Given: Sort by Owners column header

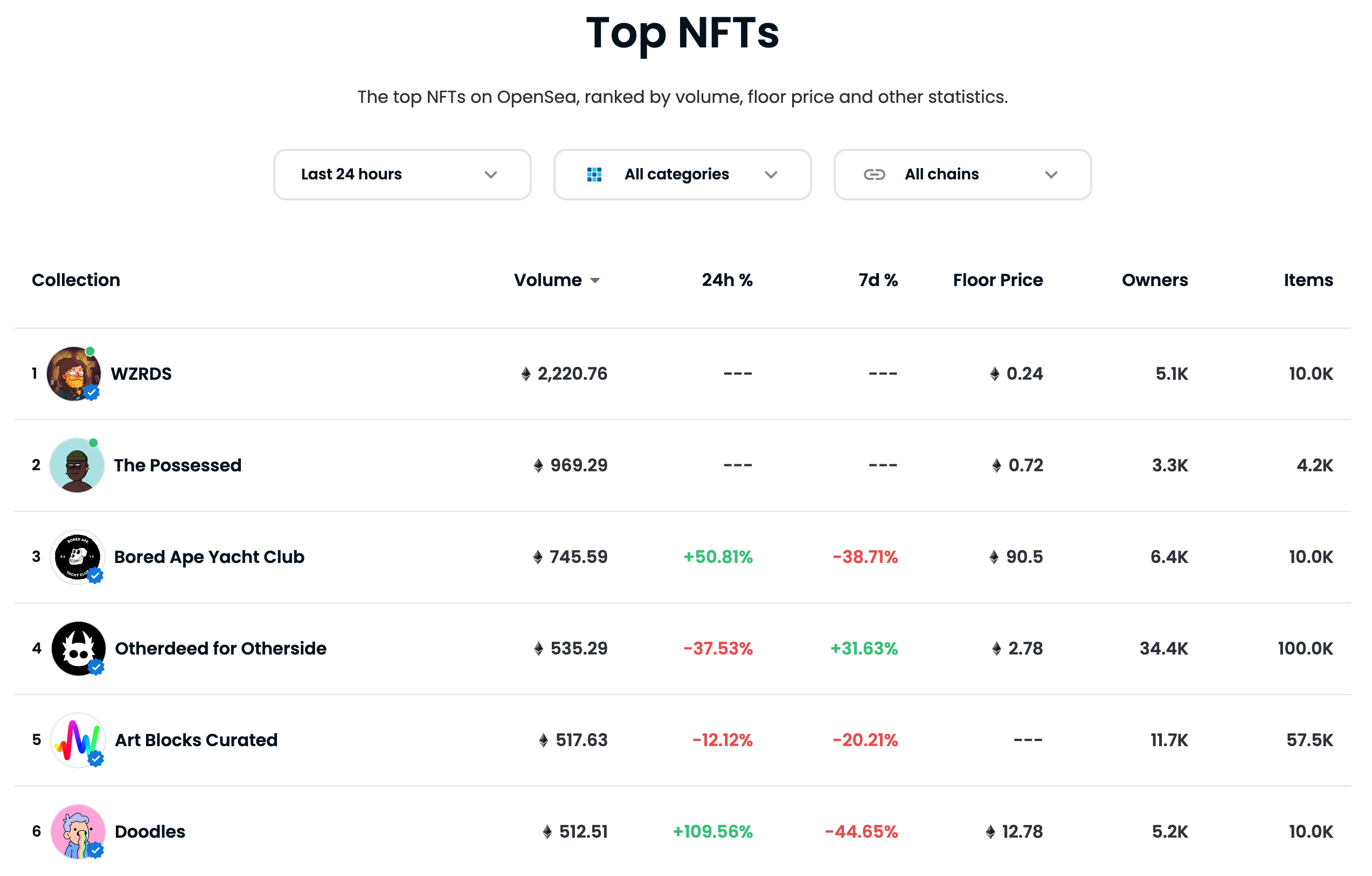Looking at the screenshot, I should [1155, 280].
